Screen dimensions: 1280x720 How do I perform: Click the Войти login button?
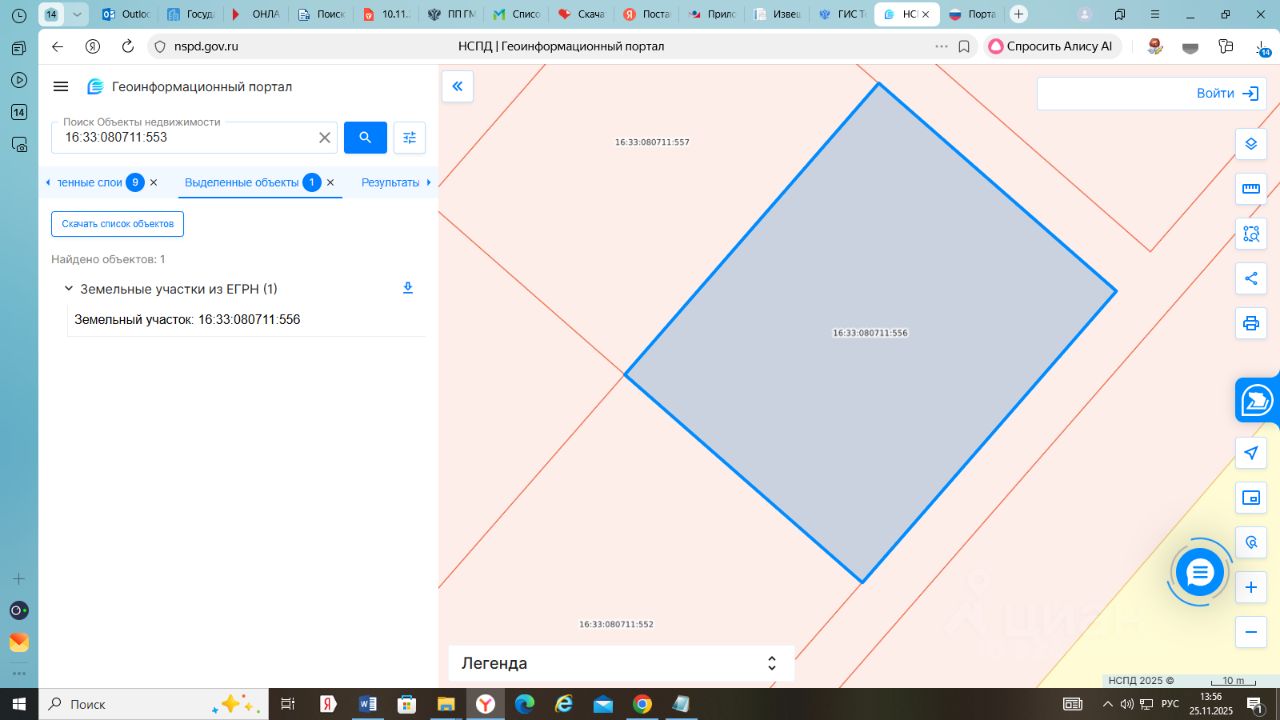[1227, 93]
